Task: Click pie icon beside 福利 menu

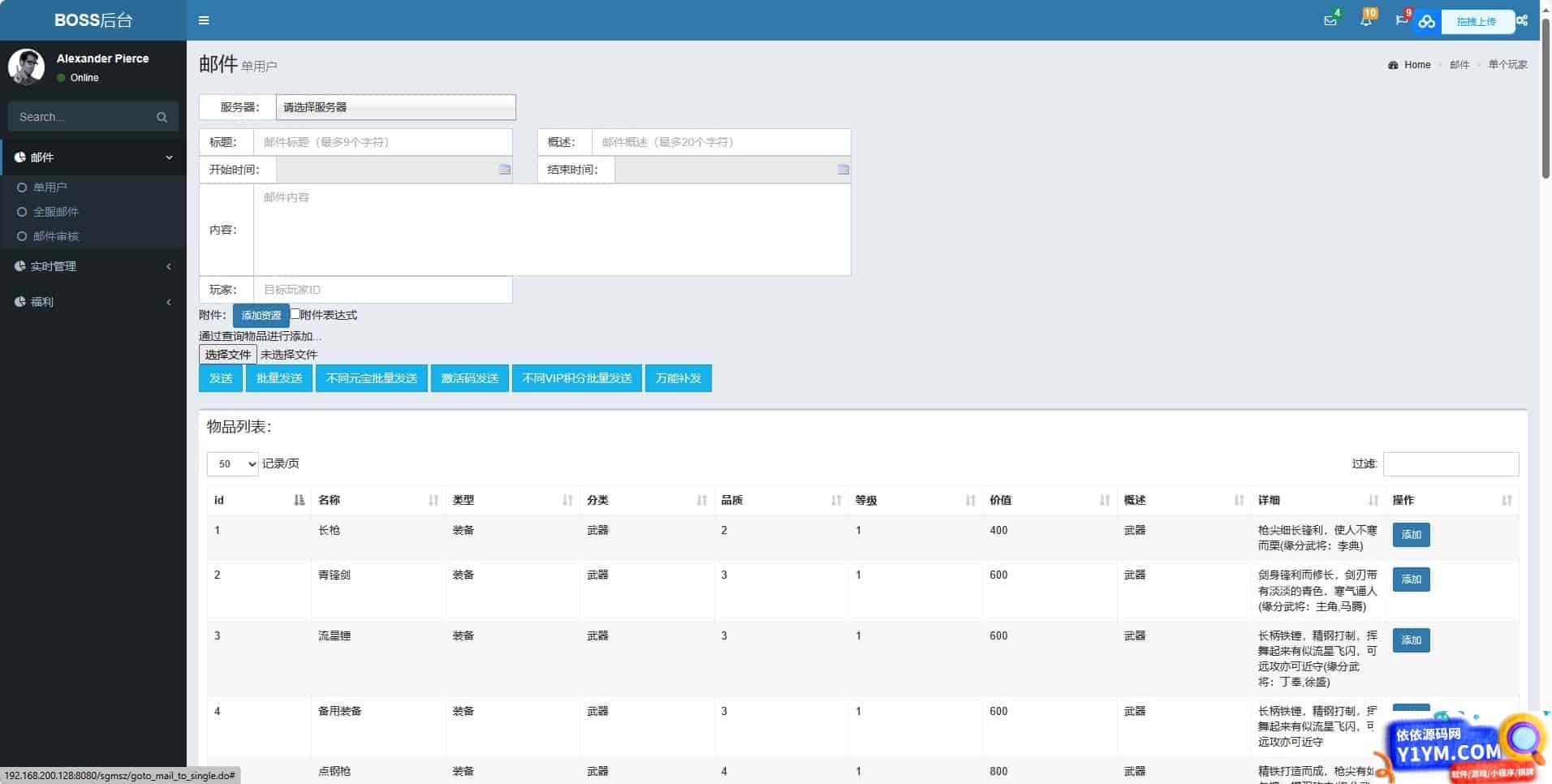Action: (x=19, y=302)
